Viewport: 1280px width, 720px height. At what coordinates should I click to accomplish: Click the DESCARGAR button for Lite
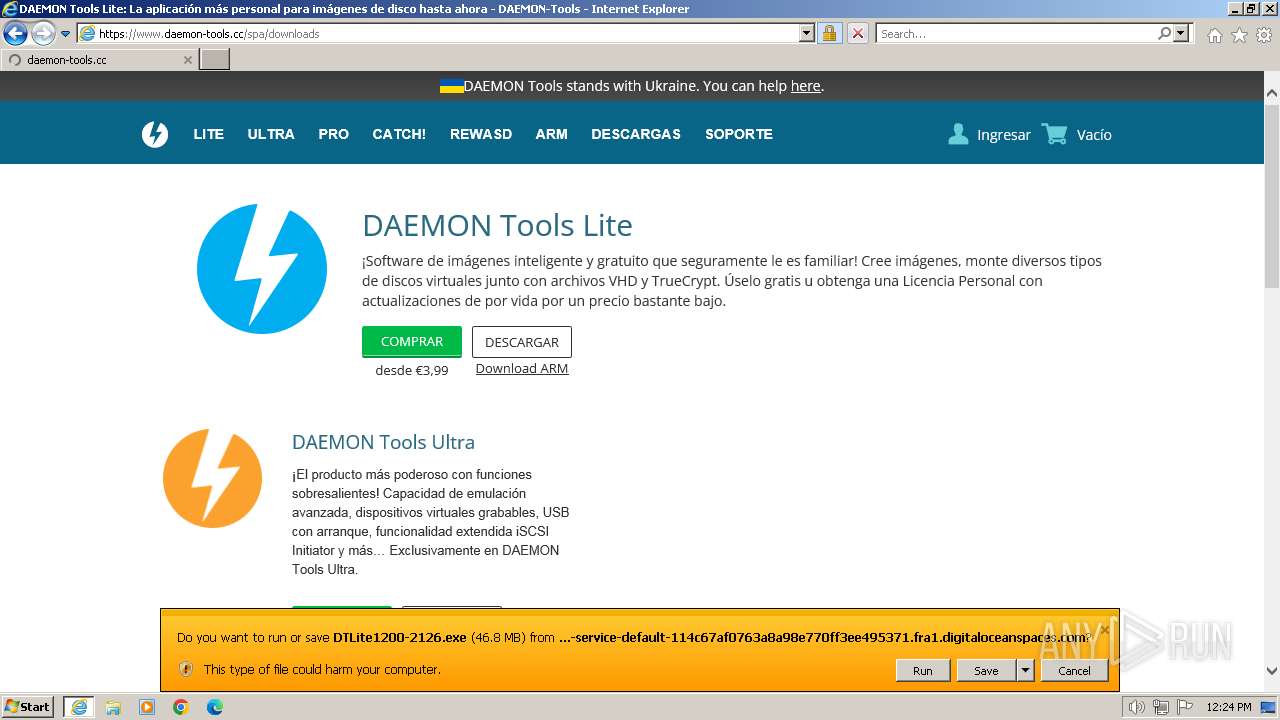tap(522, 342)
